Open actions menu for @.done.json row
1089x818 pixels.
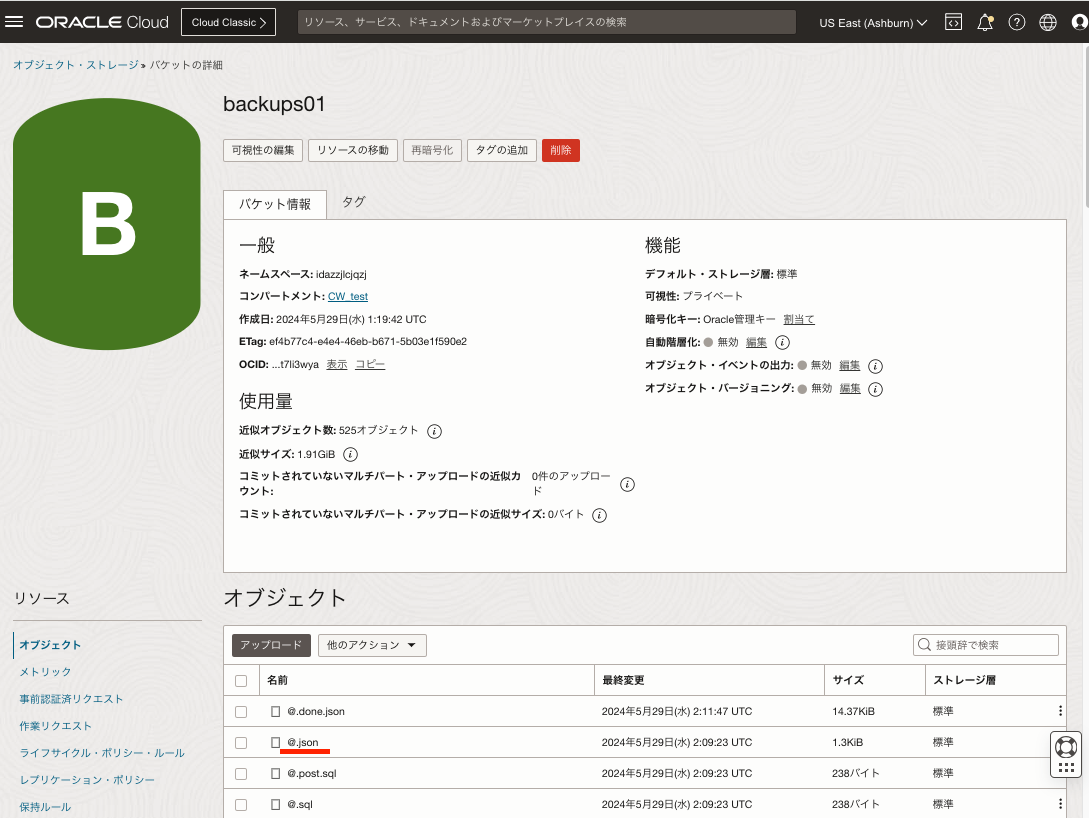click(x=1060, y=711)
